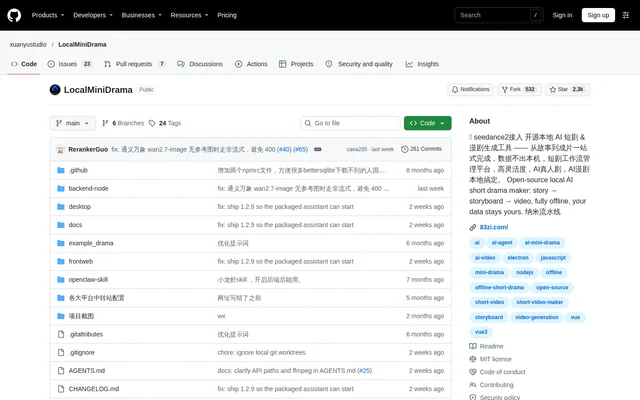The image size is (640, 400).
Task: Switch to the Code tab
Action: click(x=24, y=64)
